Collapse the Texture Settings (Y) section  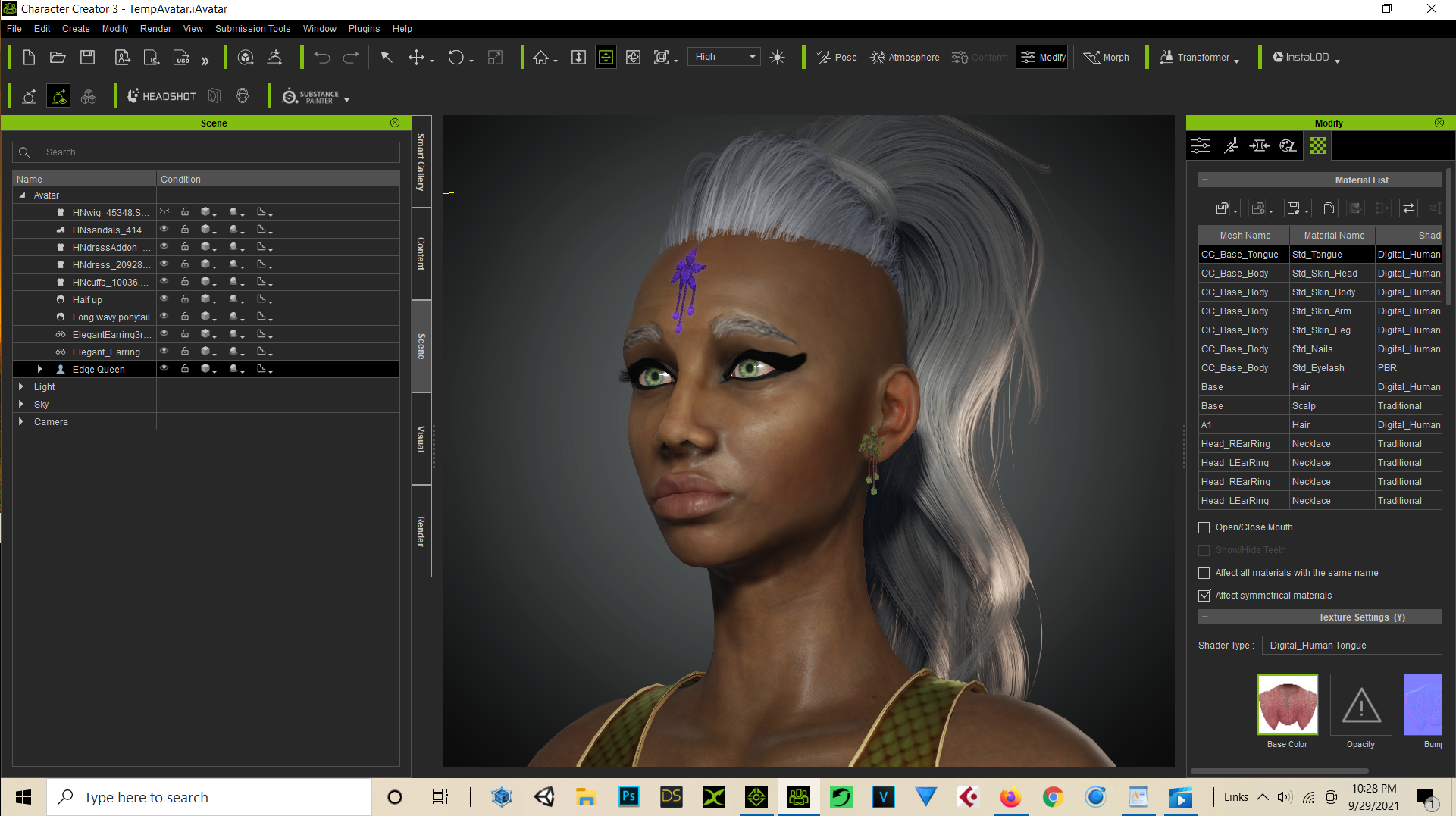click(1205, 617)
